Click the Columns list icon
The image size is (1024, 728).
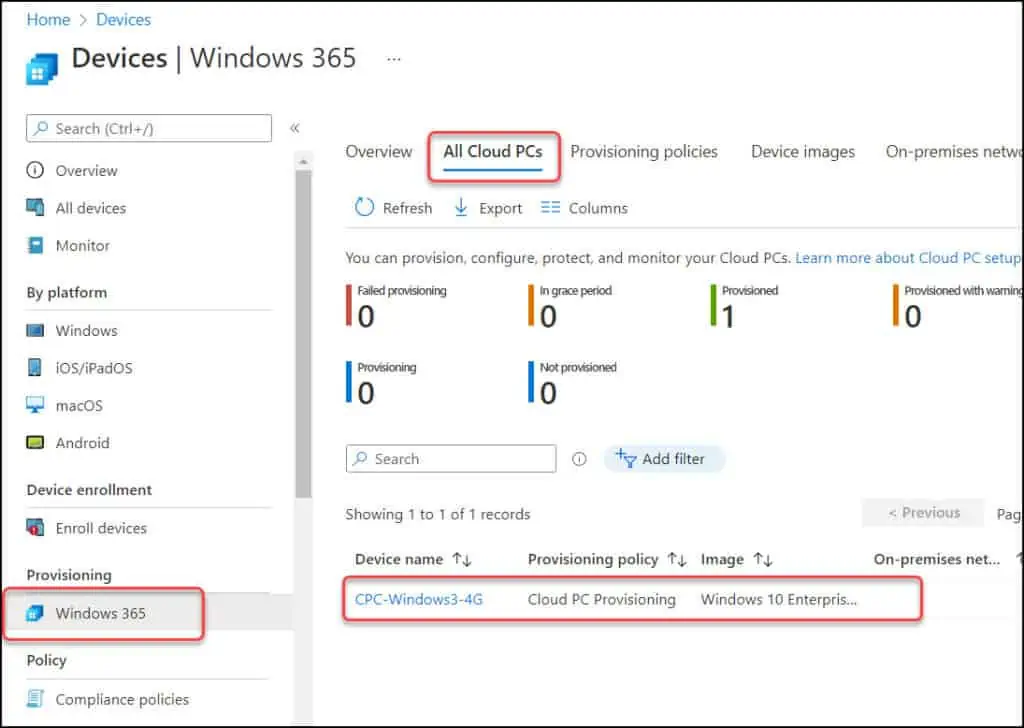[551, 208]
